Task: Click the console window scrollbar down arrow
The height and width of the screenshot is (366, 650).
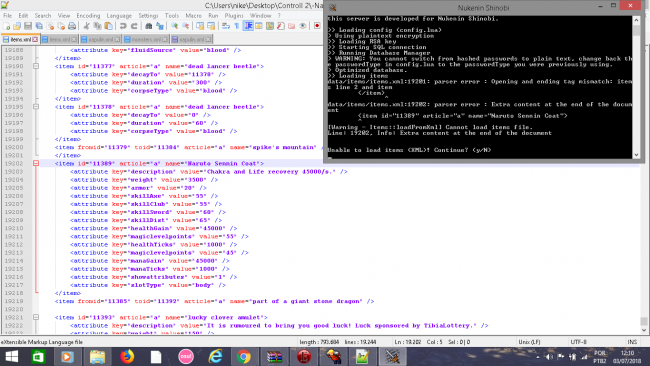Action: (636, 155)
